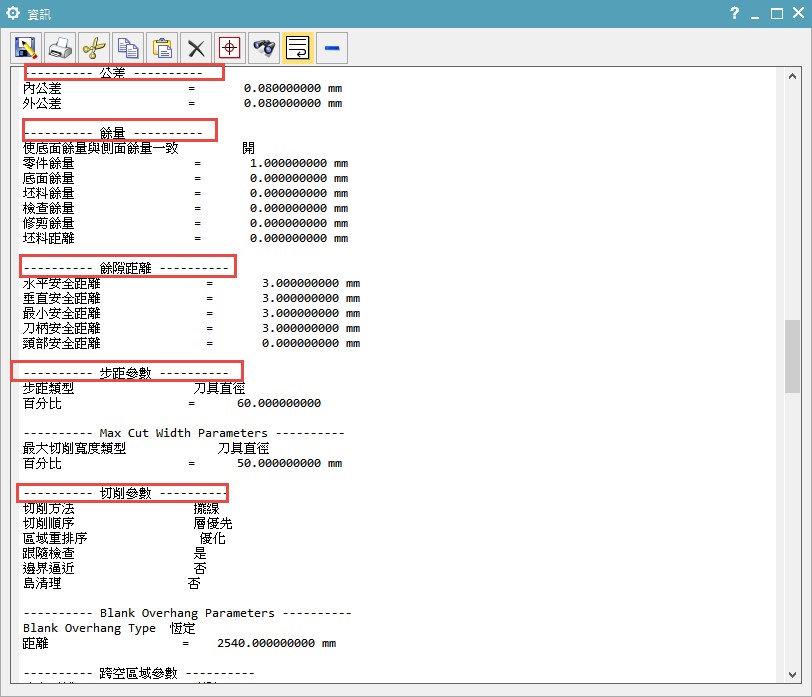Image resolution: width=812 pixels, height=697 pixels.
Task: Click the Blank Overhang Parameters header
Action: point(187,613)
